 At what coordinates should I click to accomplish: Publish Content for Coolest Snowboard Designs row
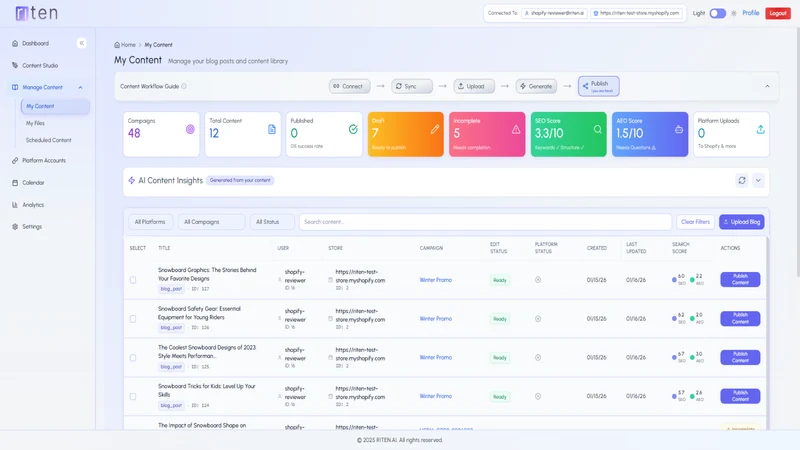tap(740, 357)
